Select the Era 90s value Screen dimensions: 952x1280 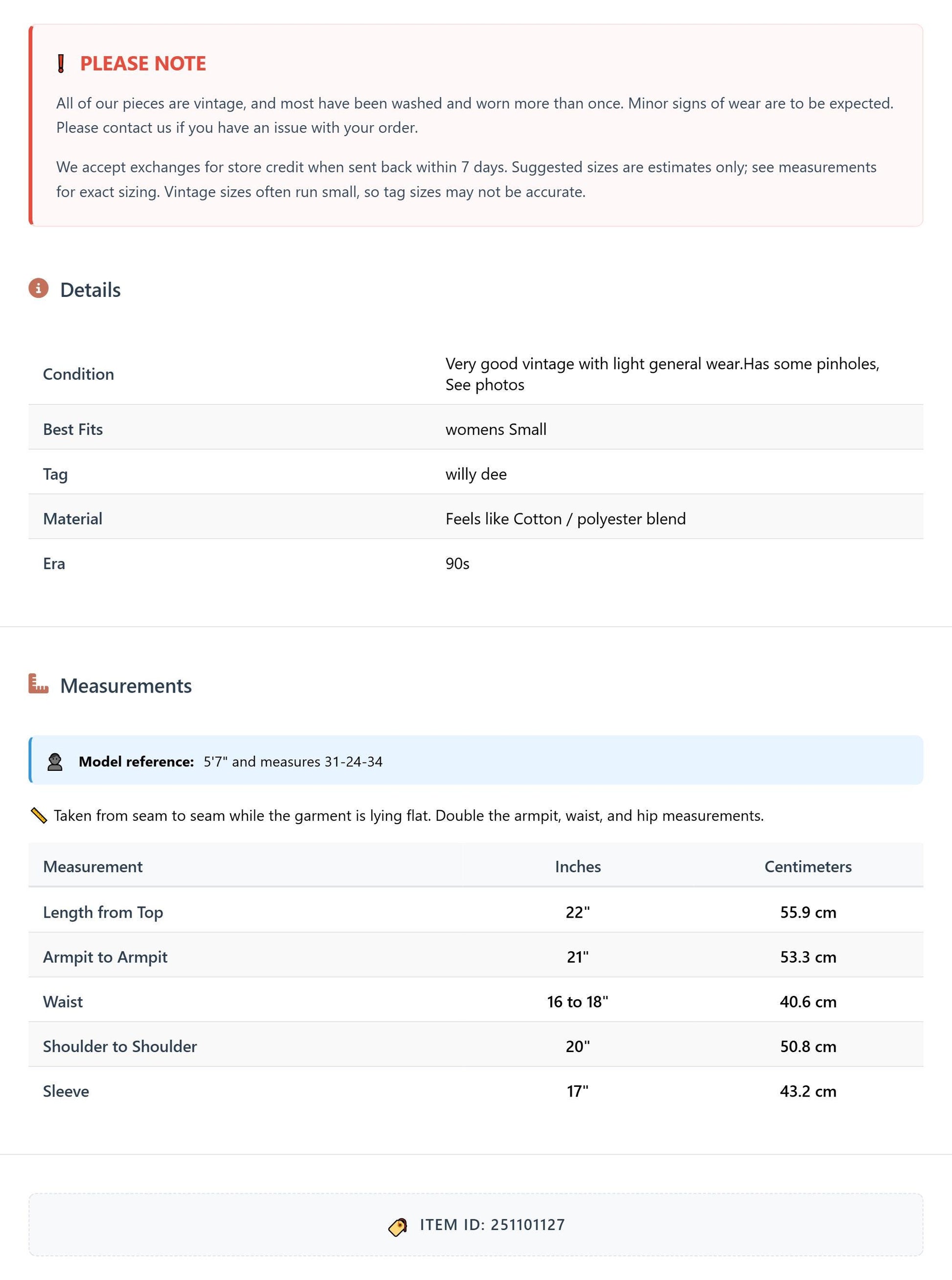click(x=457, y=563)
